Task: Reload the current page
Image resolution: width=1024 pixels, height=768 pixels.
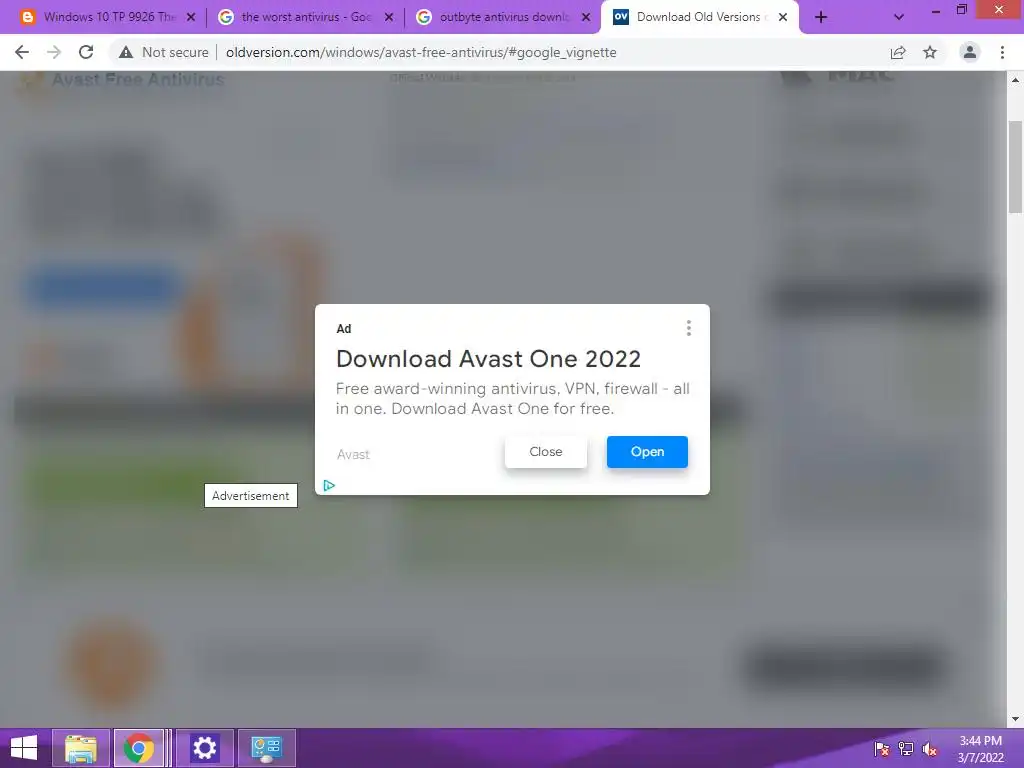Action: [86, 52]
